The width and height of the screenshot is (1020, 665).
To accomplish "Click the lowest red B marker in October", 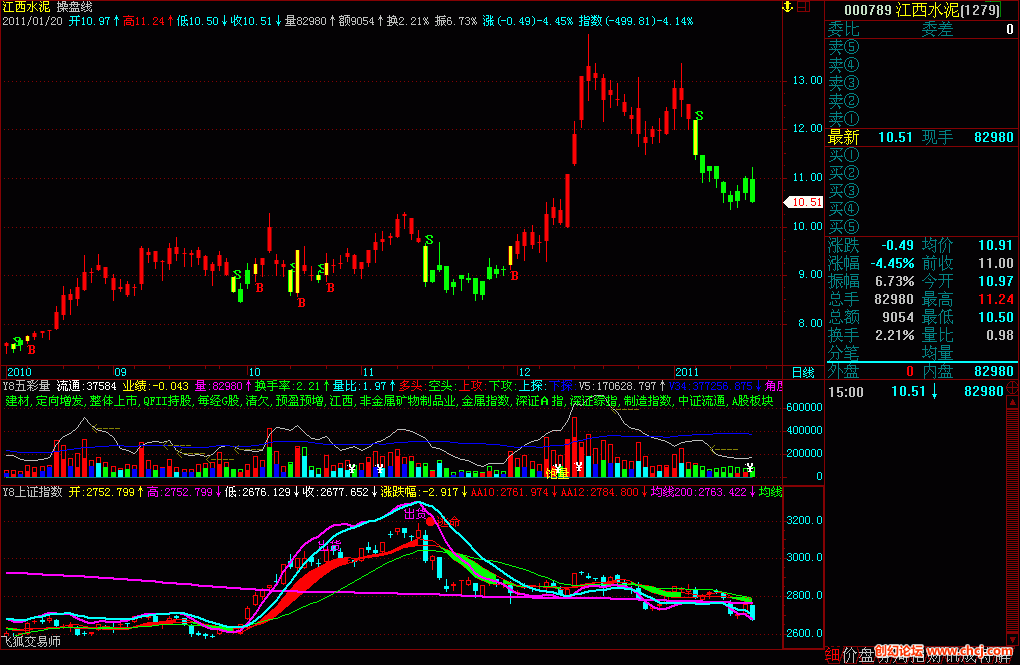I will (301, 303).
